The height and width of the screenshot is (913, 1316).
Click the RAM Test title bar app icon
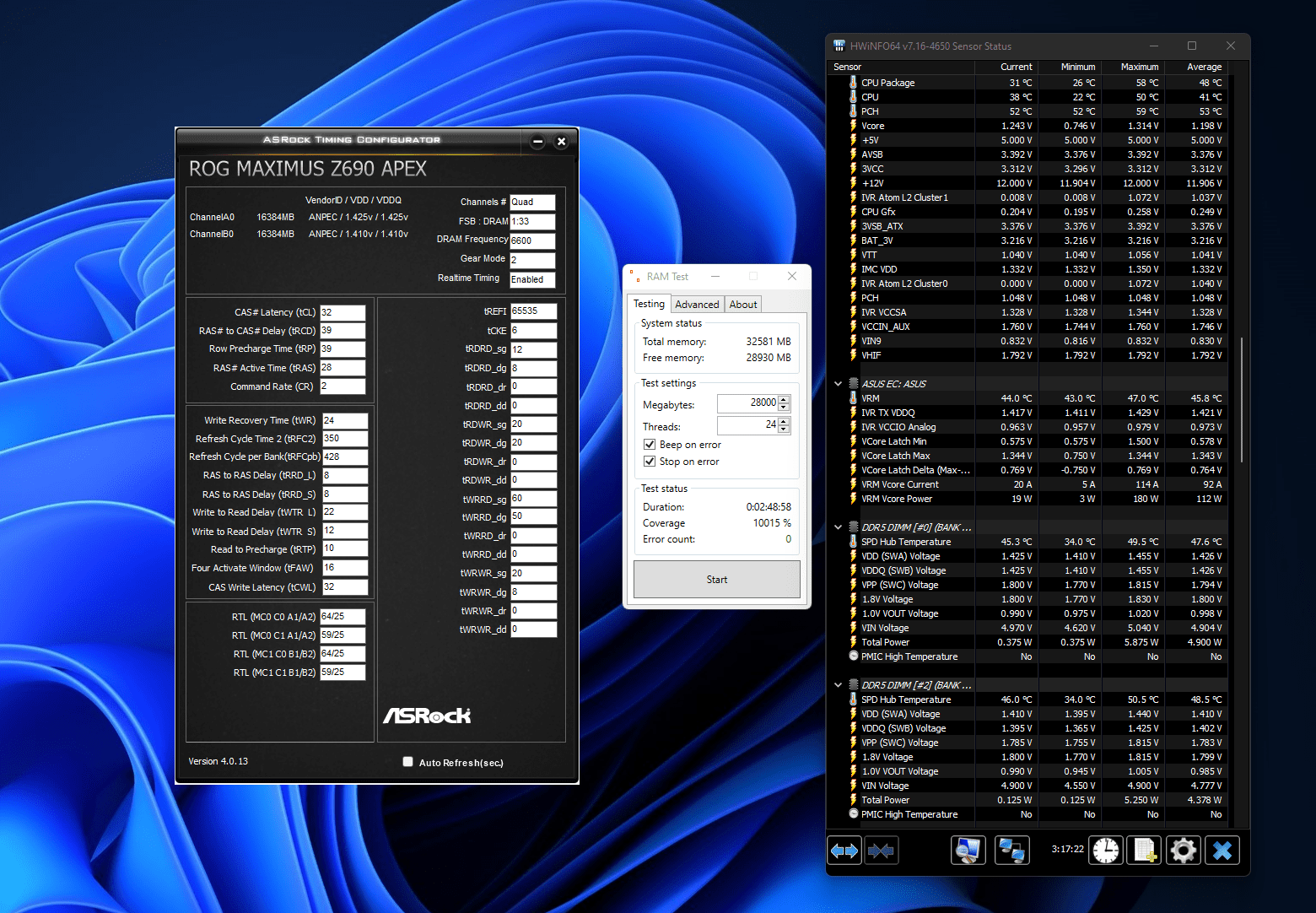(634, 276)
